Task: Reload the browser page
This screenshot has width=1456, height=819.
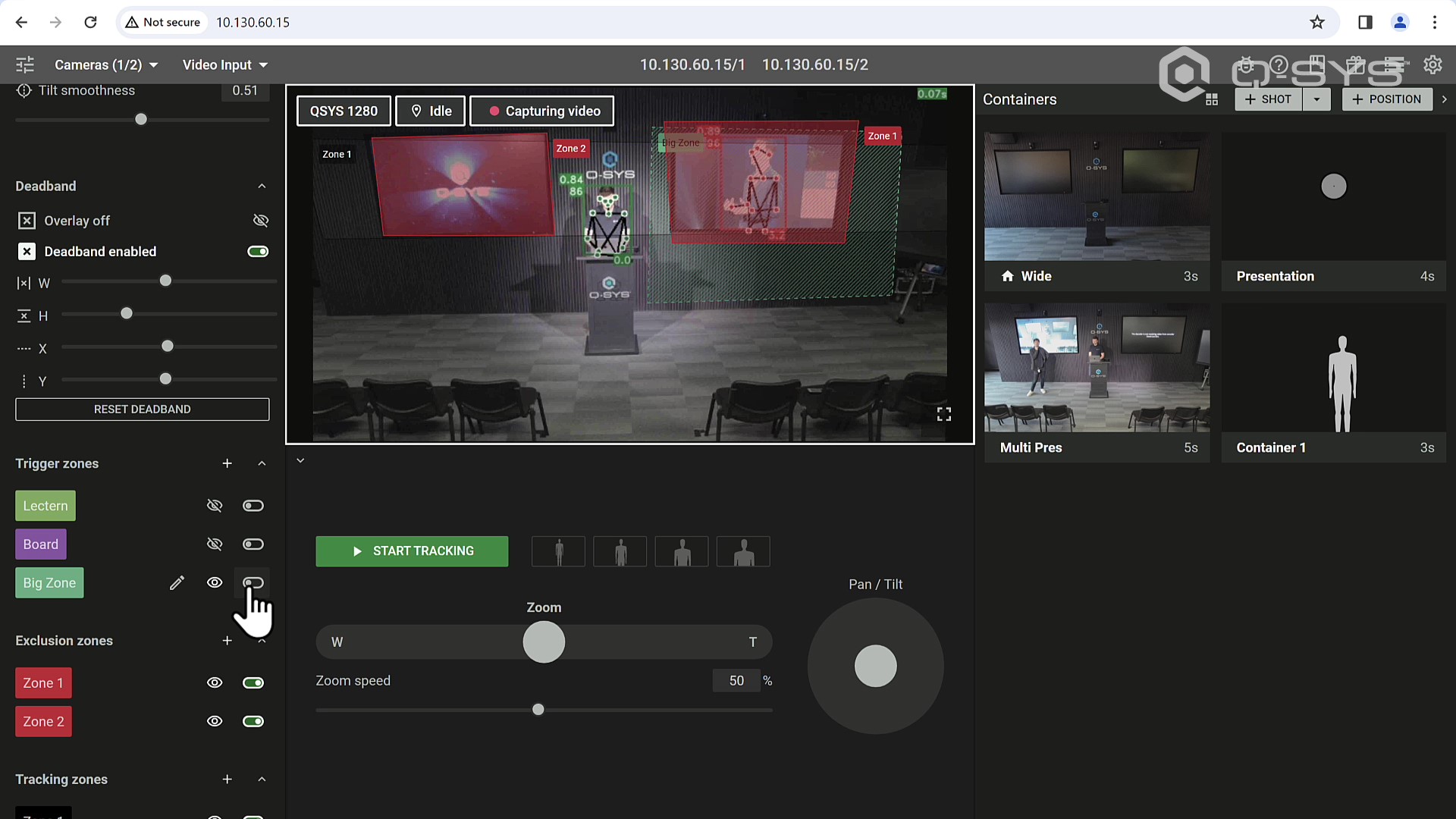Action: click(x=90, y=22)
